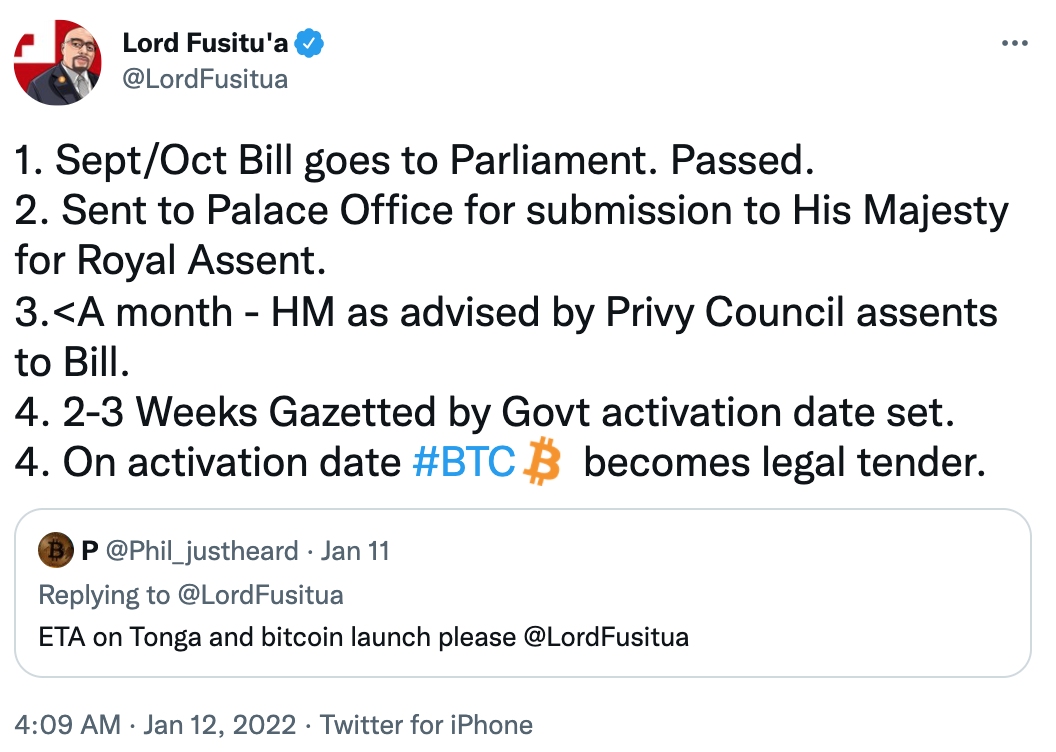This screenshot has width=1056, height=752.
Task: Open quoted user P's display name
Action: pyautogui.click(x=89, y=551)
